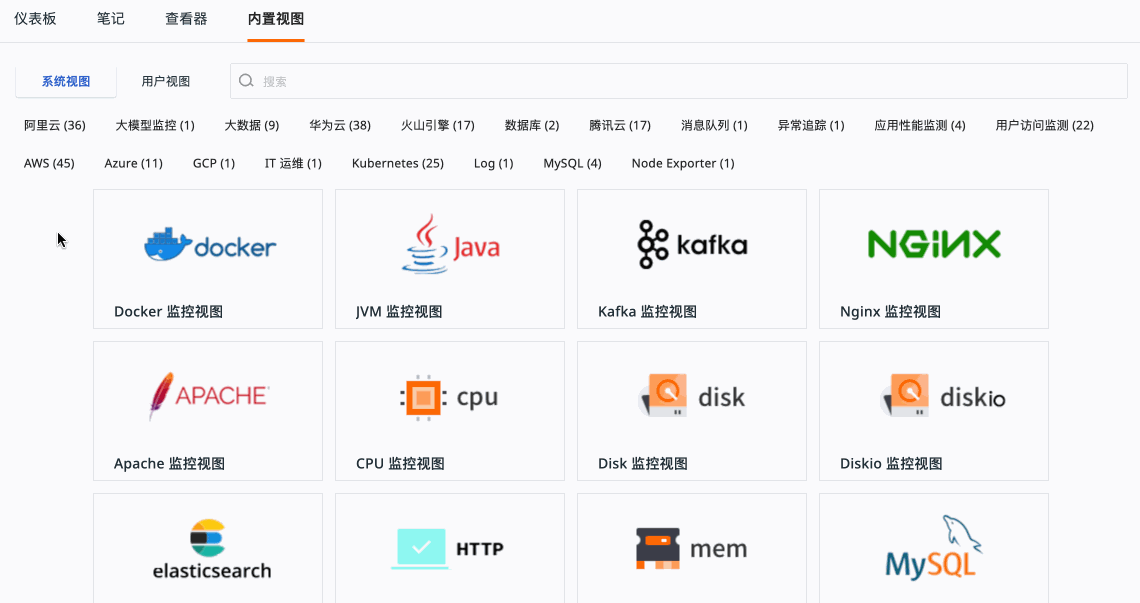Screen dimensions: 1140x603
Task: Filter by 阿里云 (36) tag
Action: (x=55, y=126)
